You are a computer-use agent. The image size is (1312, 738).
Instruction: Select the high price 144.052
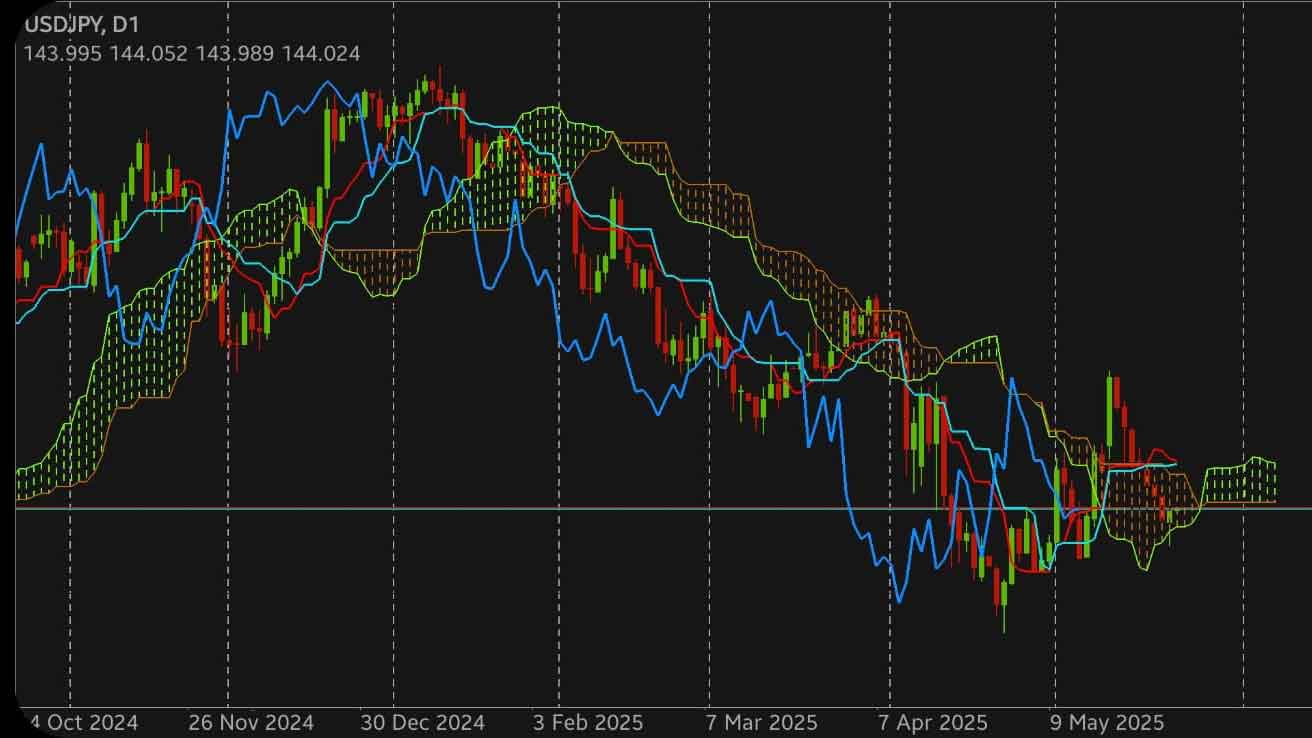(x=147, y=54)
